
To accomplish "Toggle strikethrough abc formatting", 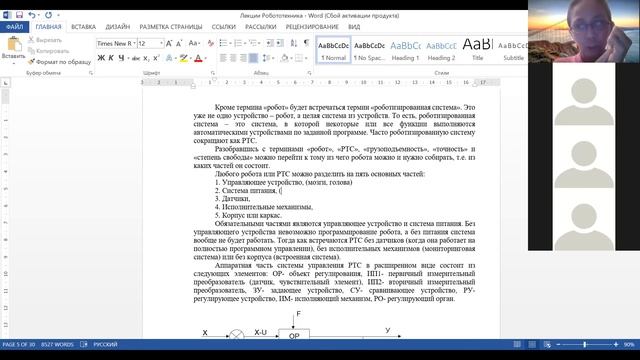I will point(136,58).
